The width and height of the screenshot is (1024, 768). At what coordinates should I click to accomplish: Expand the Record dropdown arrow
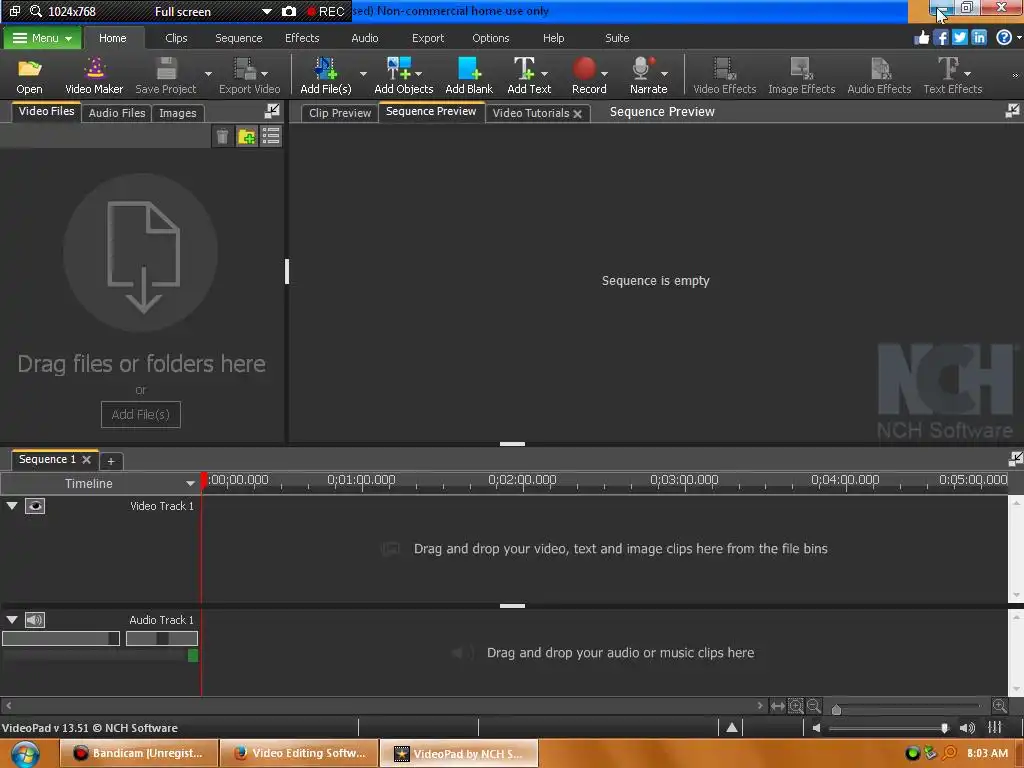[x=604, y=74]
